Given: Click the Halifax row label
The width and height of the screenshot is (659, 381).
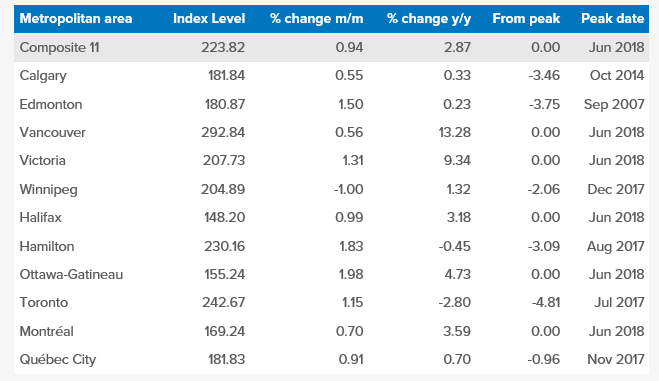Looking at the screenshot, I should tap(40, 218).
